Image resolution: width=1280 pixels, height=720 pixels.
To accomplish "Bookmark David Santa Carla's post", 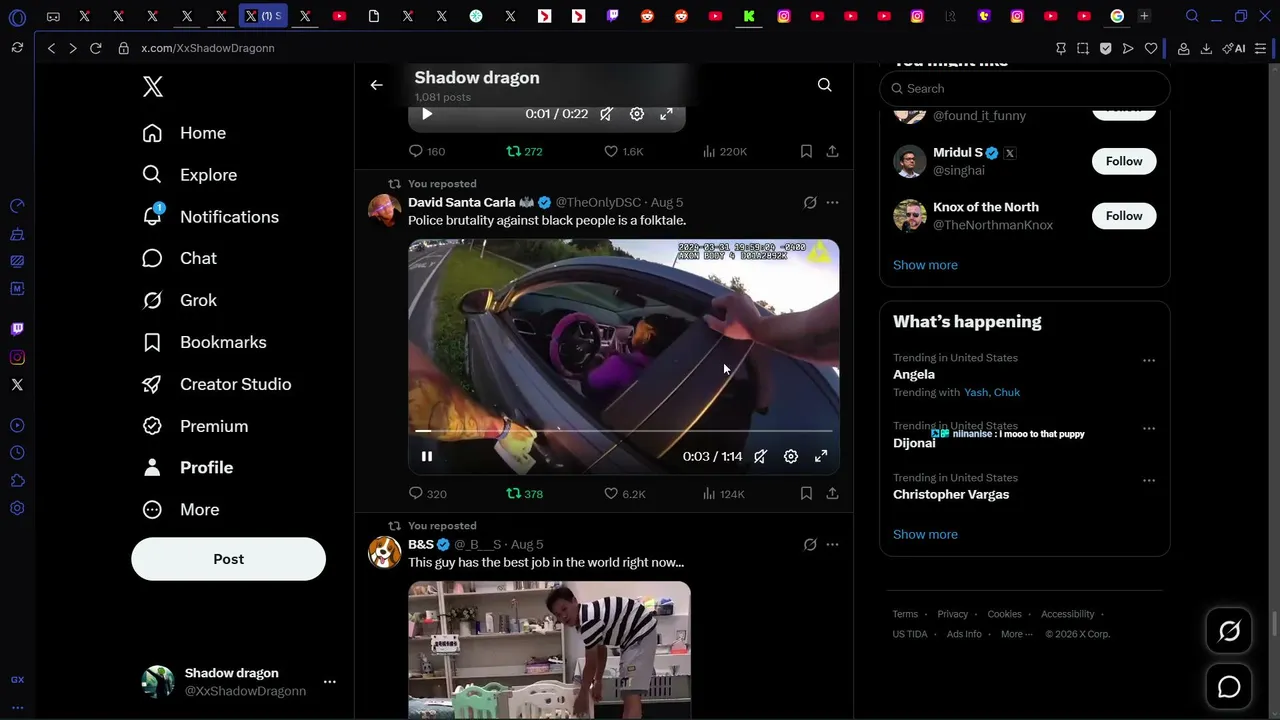I will point(806,493).
